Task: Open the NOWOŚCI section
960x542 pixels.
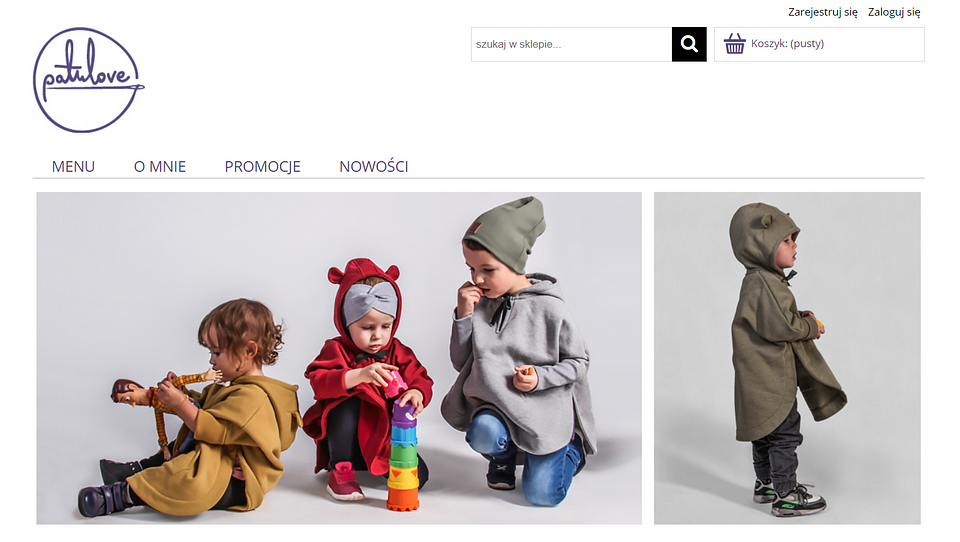Action: tap(373, 167)
